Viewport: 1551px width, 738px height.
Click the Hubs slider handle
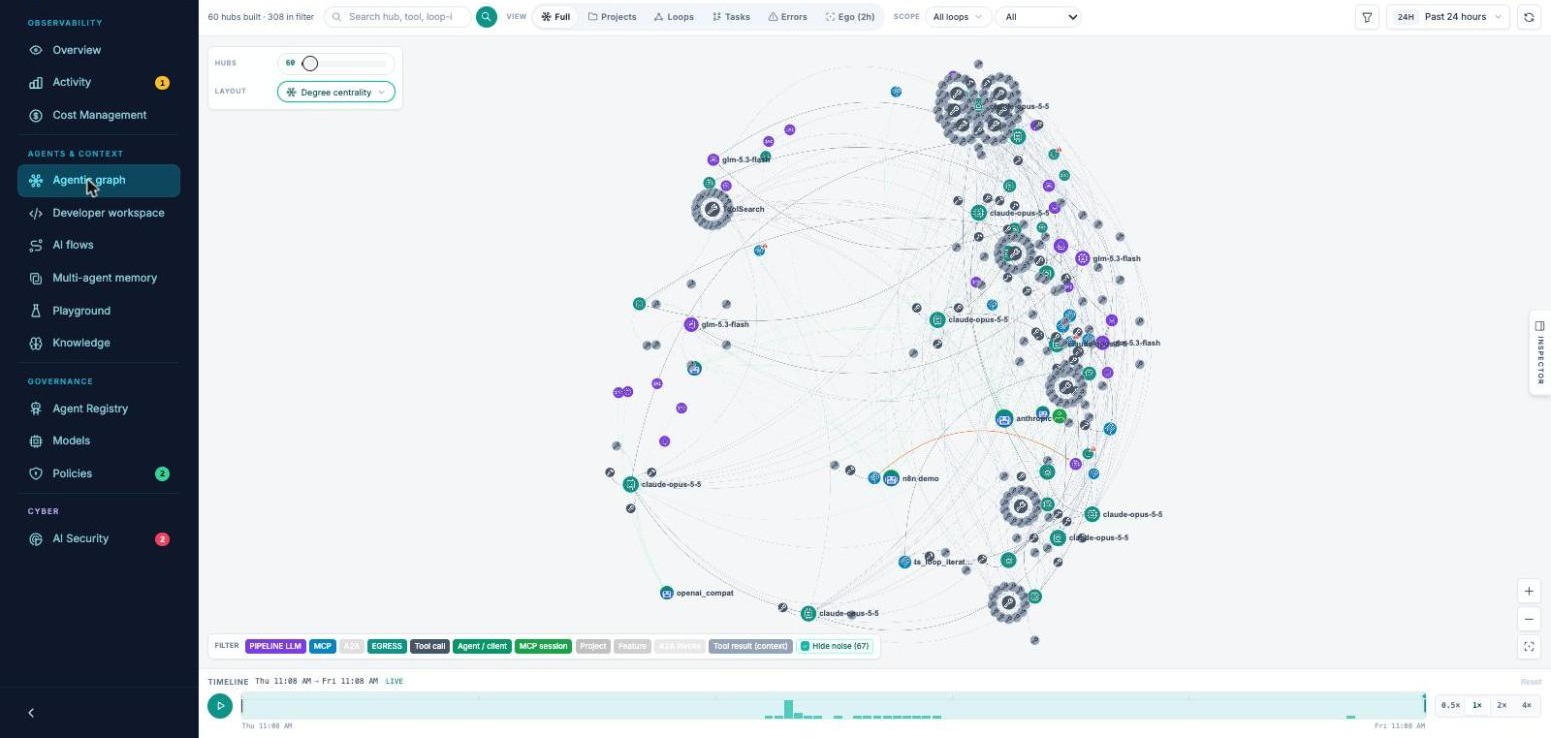point(310,63)
